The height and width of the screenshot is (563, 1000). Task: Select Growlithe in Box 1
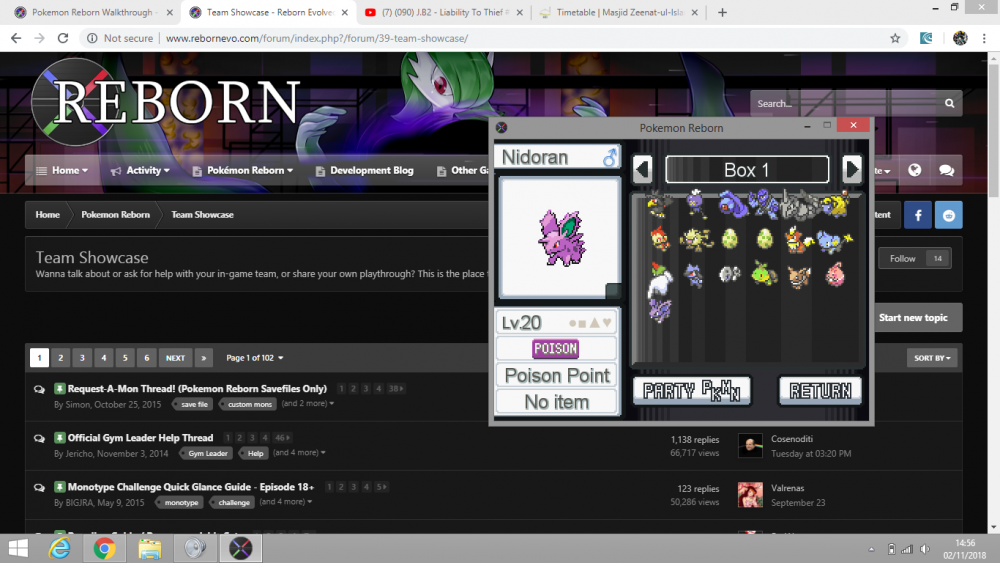tap(798, 240)
